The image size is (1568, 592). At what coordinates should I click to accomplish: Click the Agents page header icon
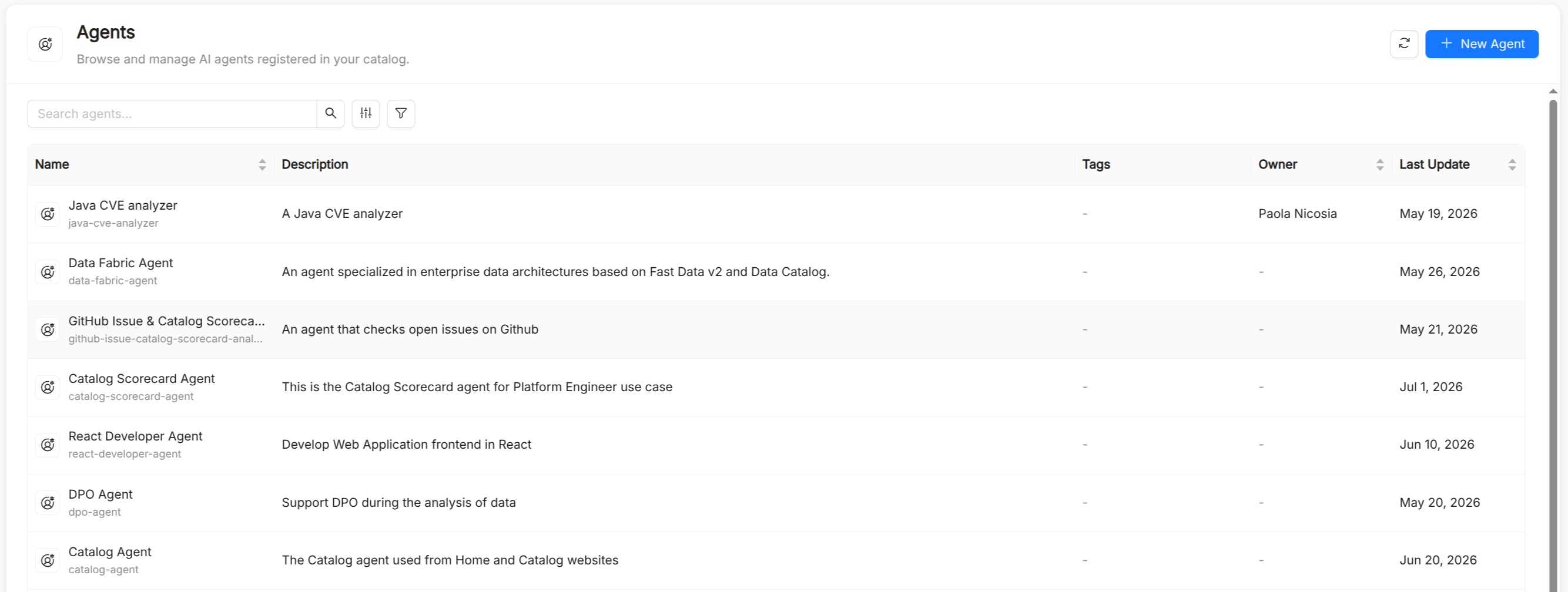tap(45, 44)
